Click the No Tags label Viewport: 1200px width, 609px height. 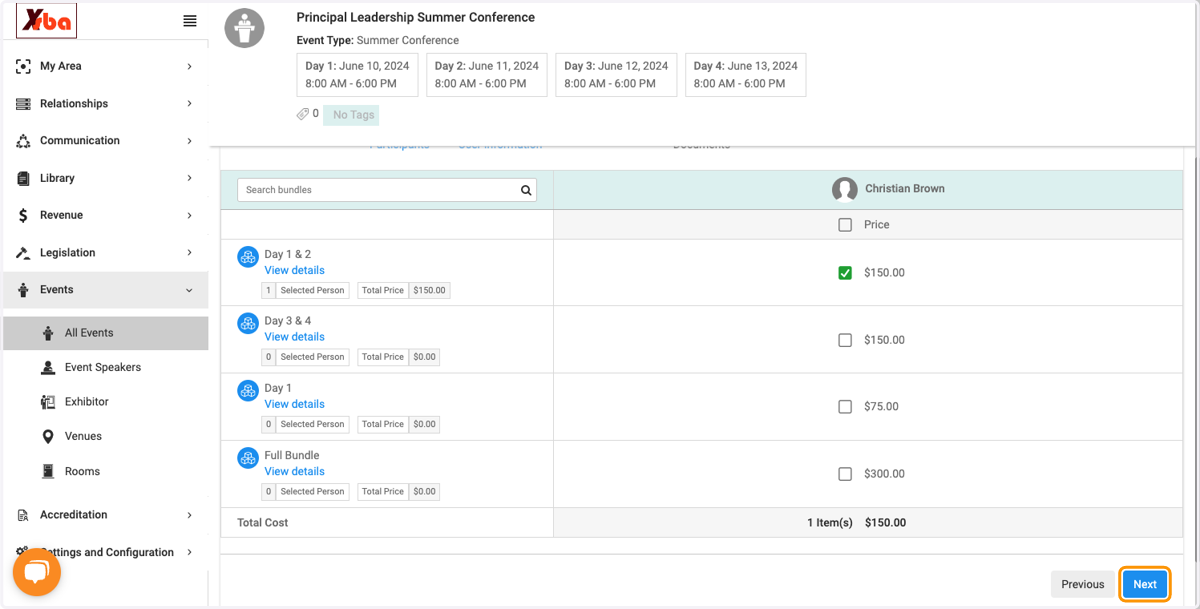tap(352, 115)
